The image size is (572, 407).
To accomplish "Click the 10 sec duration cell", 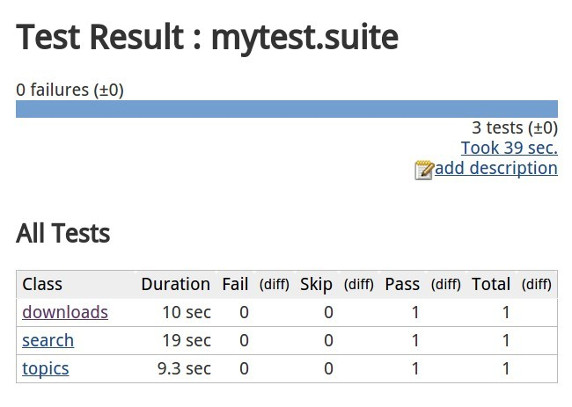I will point(186,313).
